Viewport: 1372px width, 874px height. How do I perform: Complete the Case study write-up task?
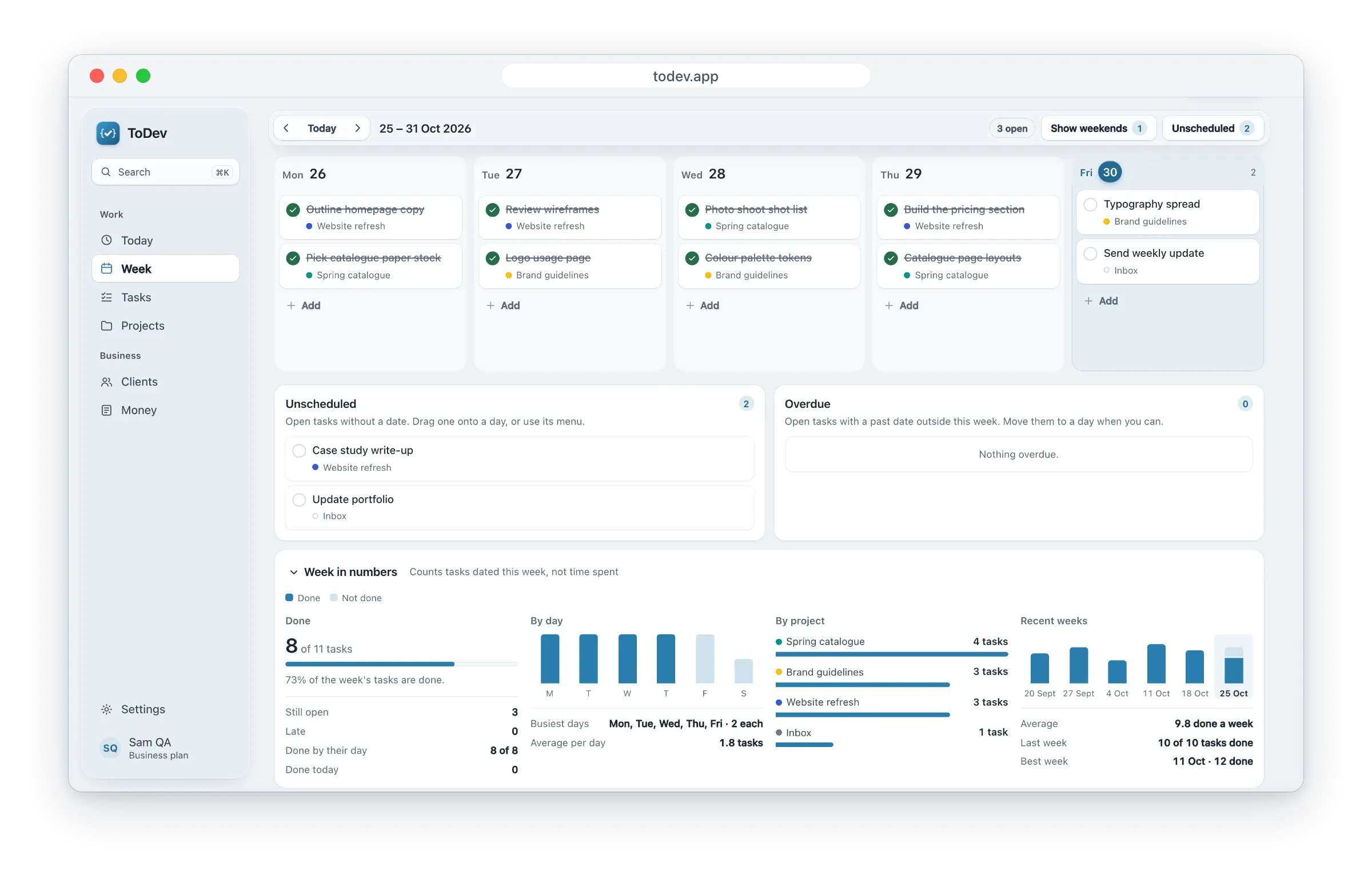[x=299, y=451]
